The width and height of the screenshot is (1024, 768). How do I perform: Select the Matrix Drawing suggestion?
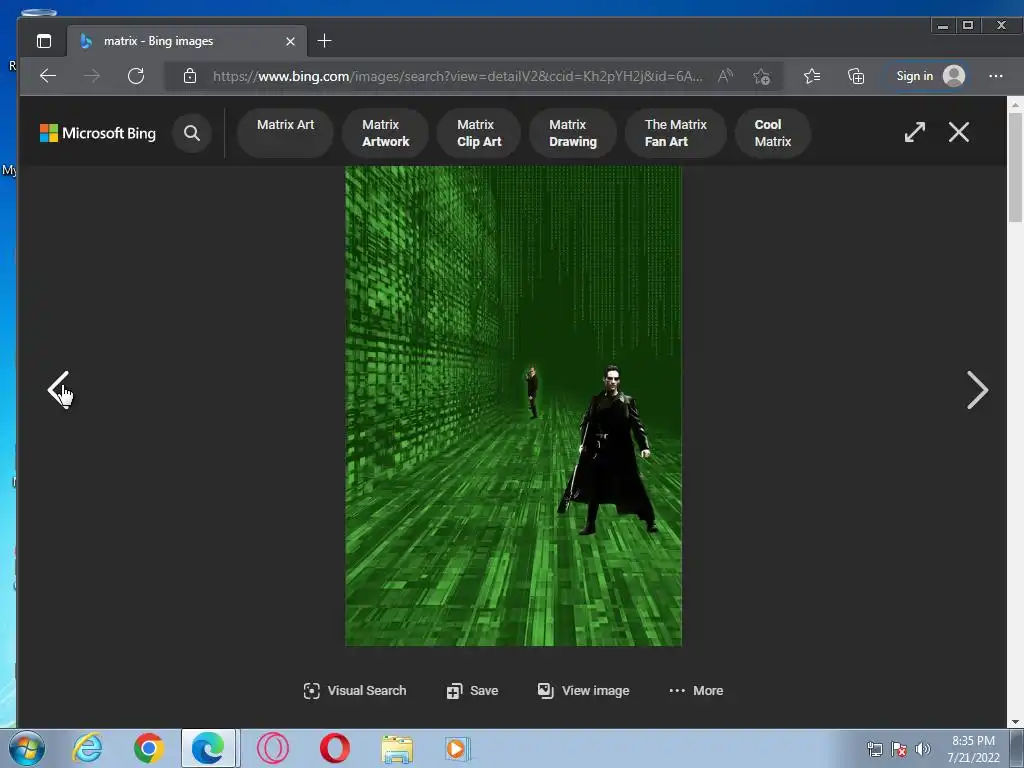click(x=573, y=133)
